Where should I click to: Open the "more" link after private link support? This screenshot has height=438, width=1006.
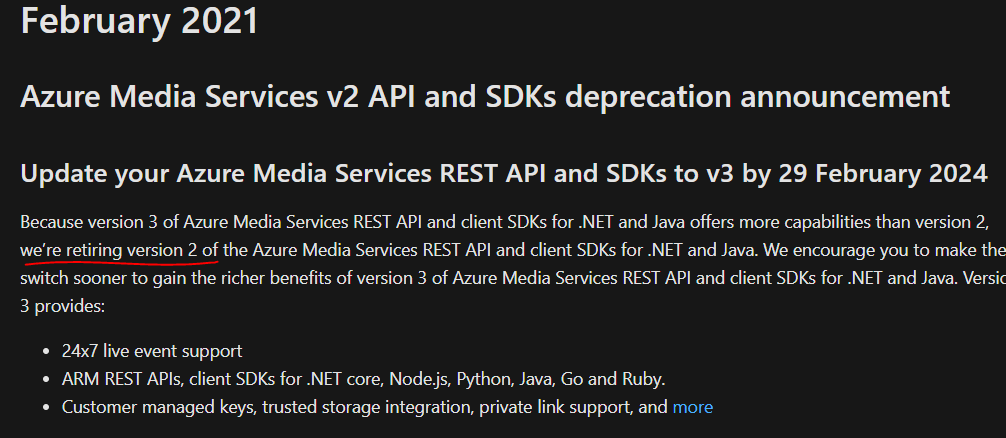tap(692, 407)
